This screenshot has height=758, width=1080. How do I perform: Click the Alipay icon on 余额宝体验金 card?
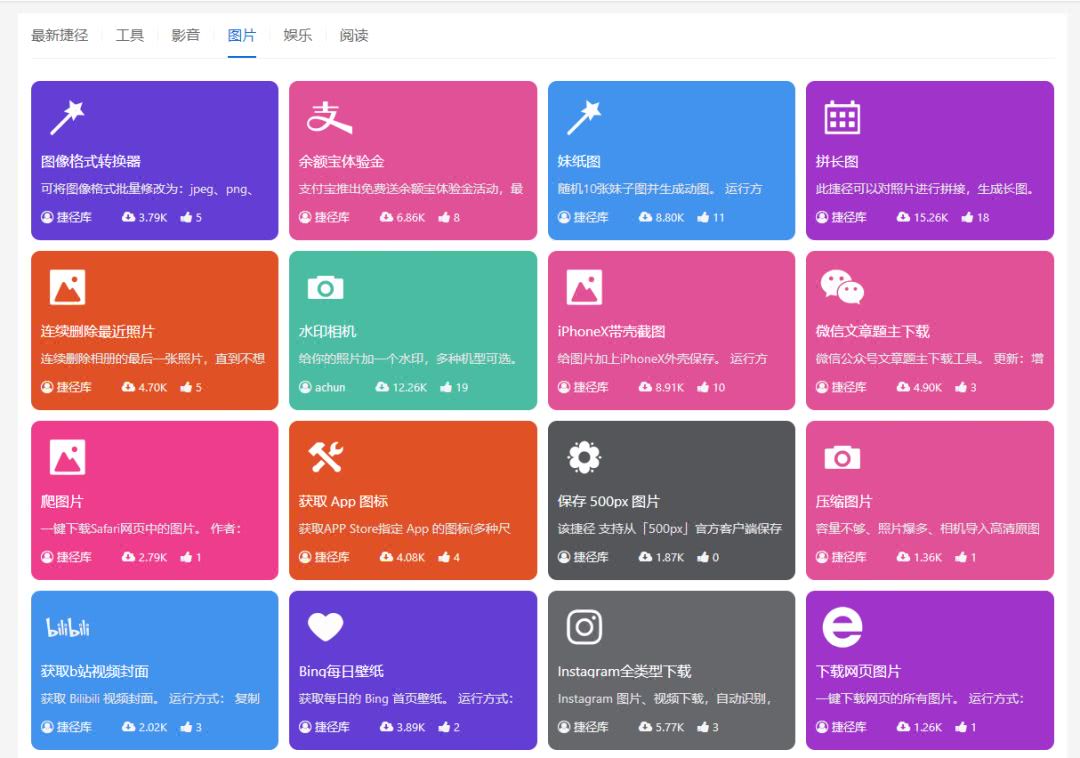(x=328, y=118)
